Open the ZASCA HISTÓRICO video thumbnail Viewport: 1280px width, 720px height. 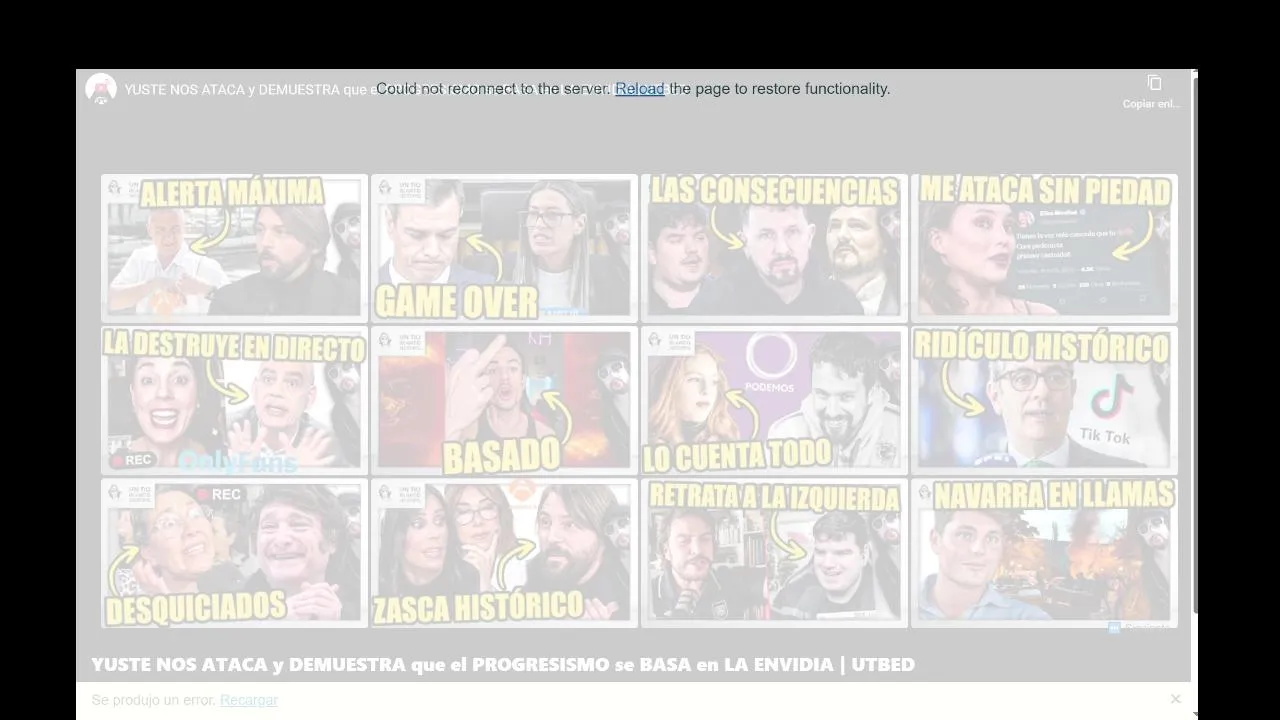[504, 553]
